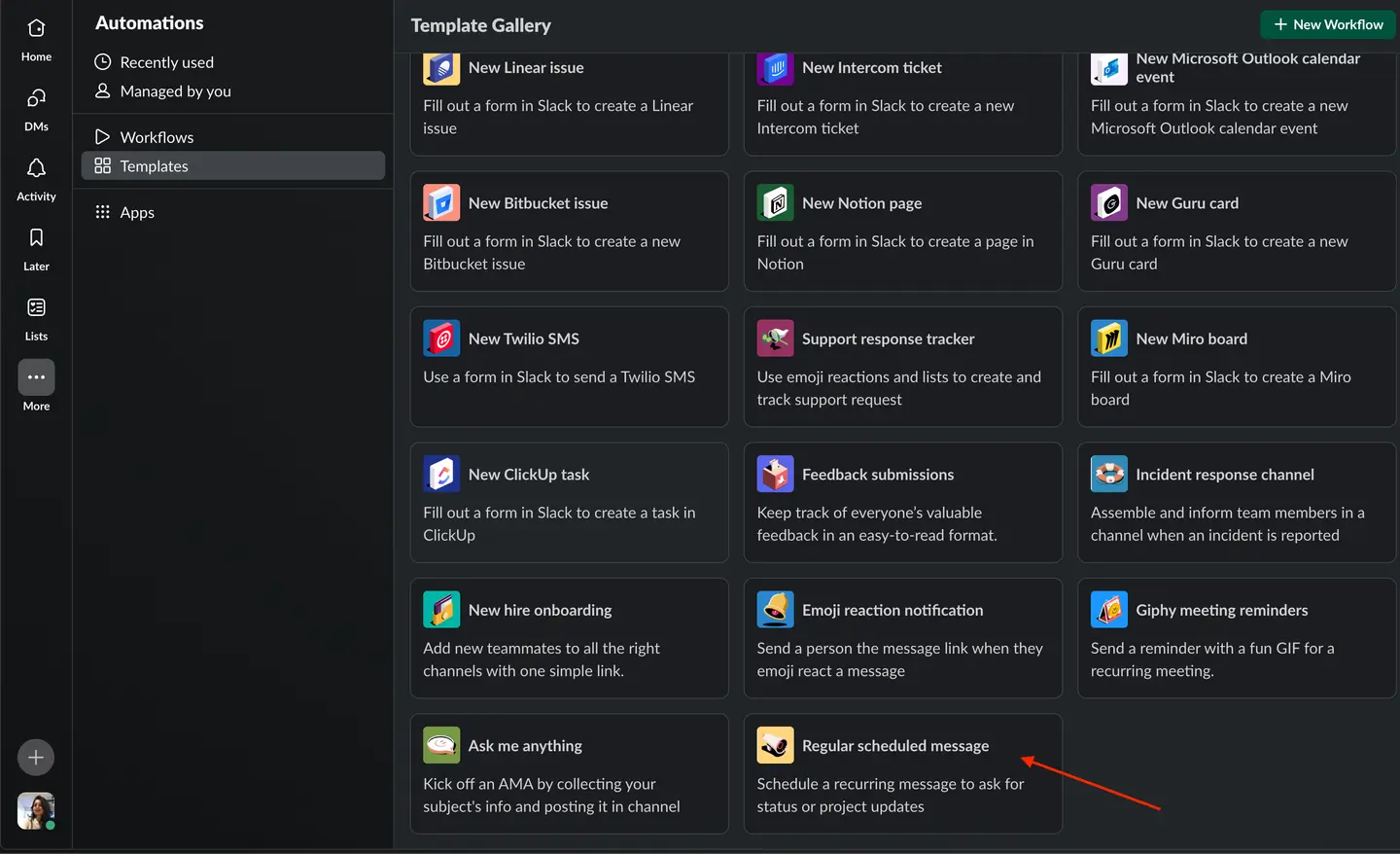Screen dimensions: 1400x854
Task: Click the round plus create button
Action: point(36,758)
